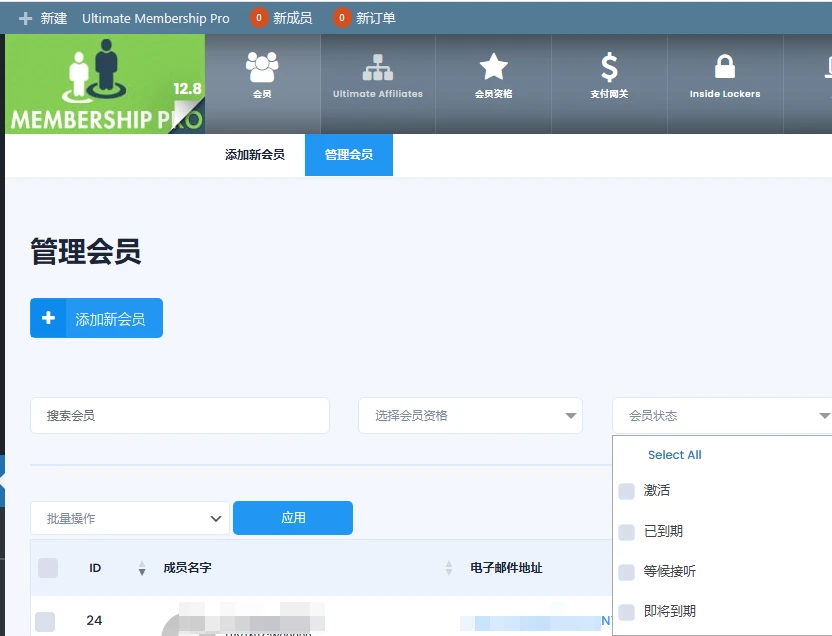Click the plus icon on 添加新会员 button
This screenshot has height=636, width=832.
click(x=49, y=317)
